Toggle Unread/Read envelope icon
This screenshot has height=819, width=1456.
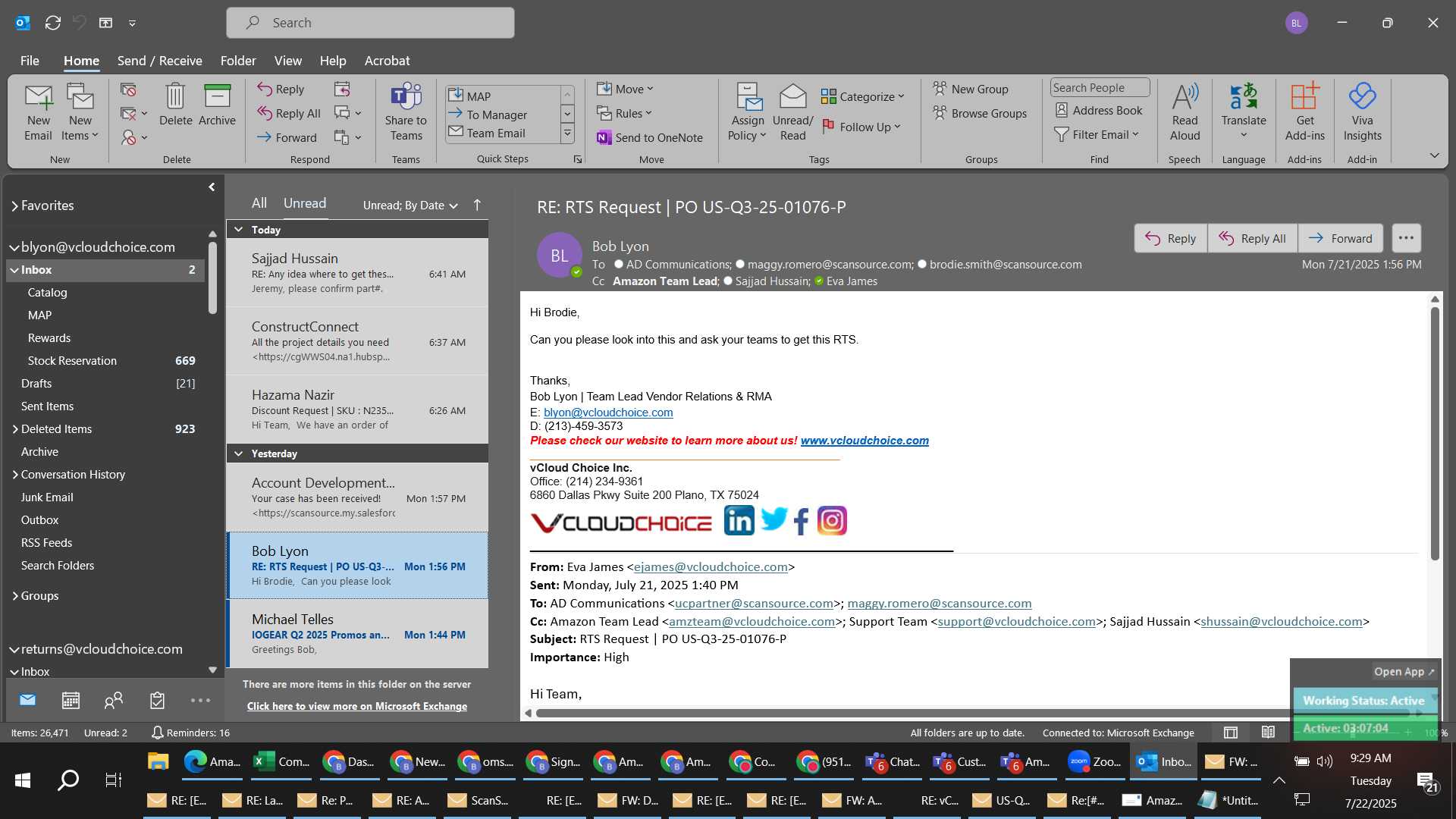coord(792,112)
